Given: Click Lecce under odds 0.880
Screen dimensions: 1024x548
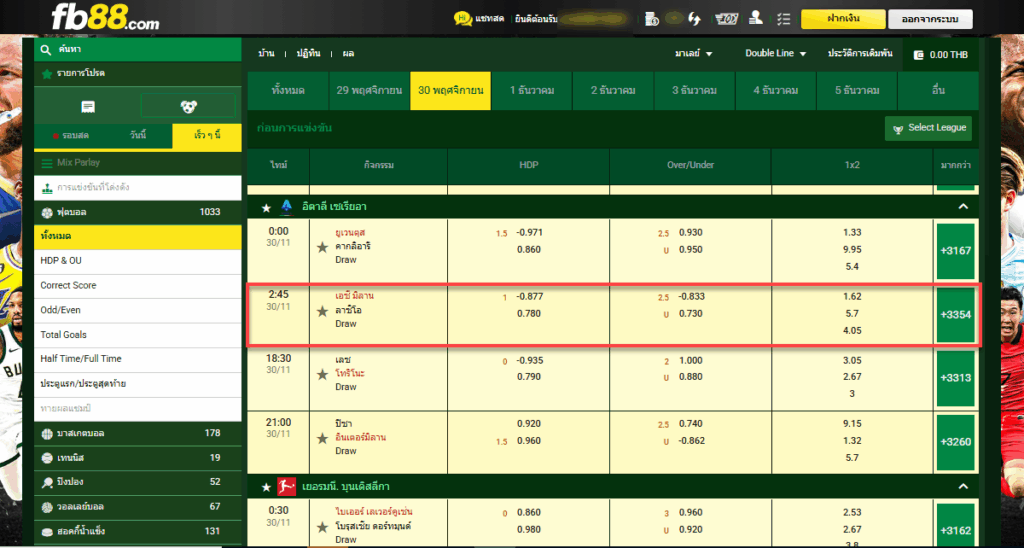Looking at the screenshot, I should point(690,377).
